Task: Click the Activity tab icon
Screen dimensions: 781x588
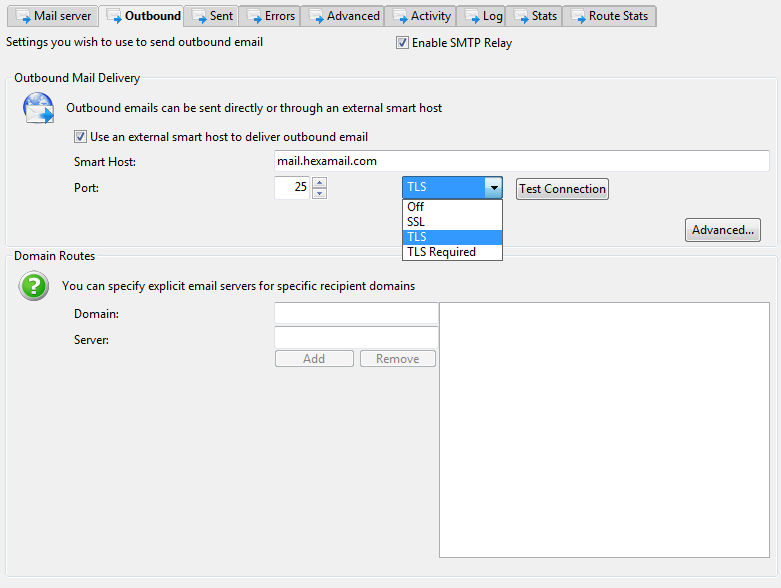Action: (x=399, y=16)
